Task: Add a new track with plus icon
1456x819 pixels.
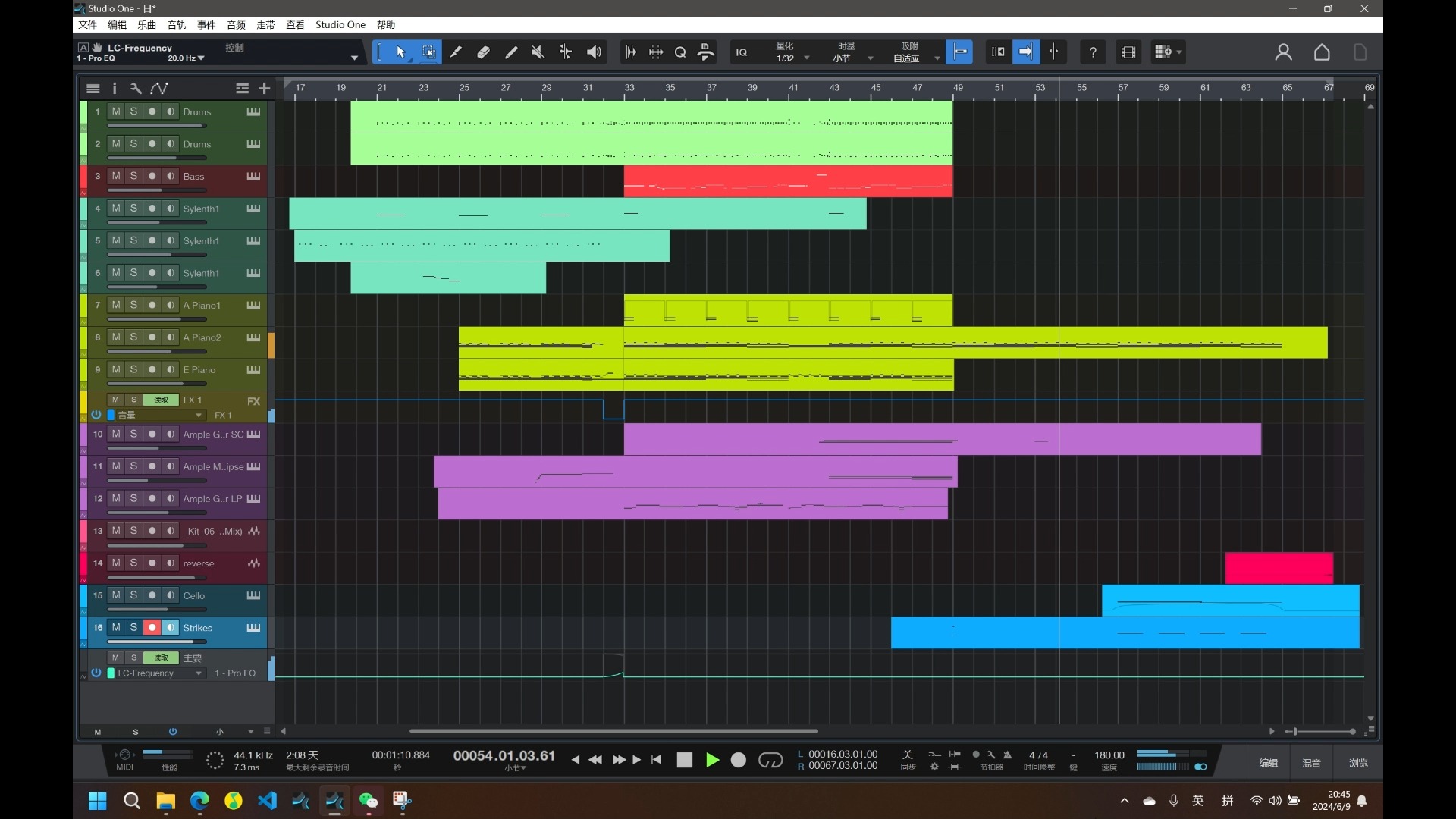Action: [x=264, y=89]
